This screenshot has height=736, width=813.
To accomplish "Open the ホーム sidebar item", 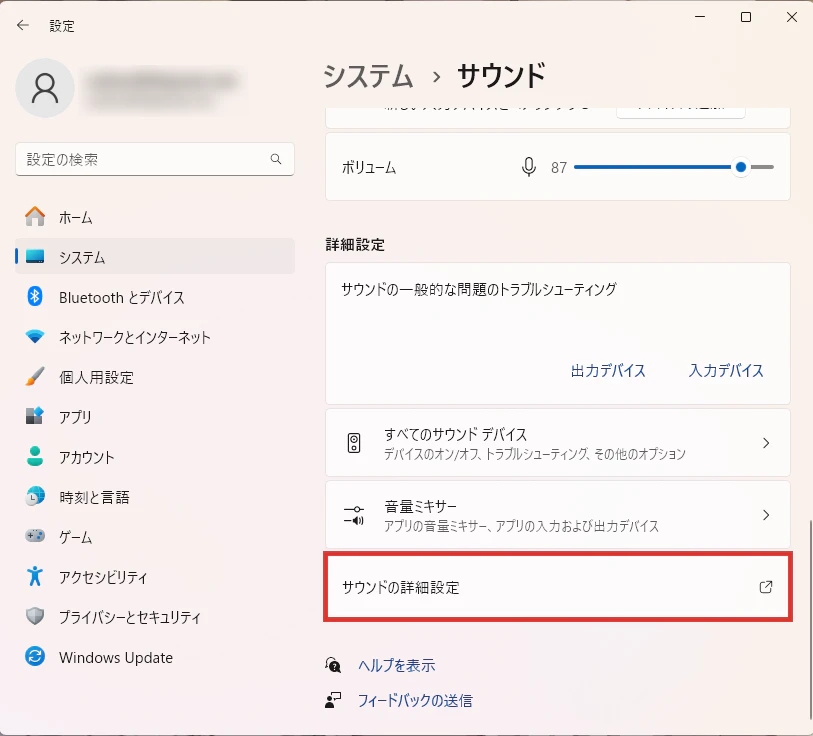I will click(75, 217).
